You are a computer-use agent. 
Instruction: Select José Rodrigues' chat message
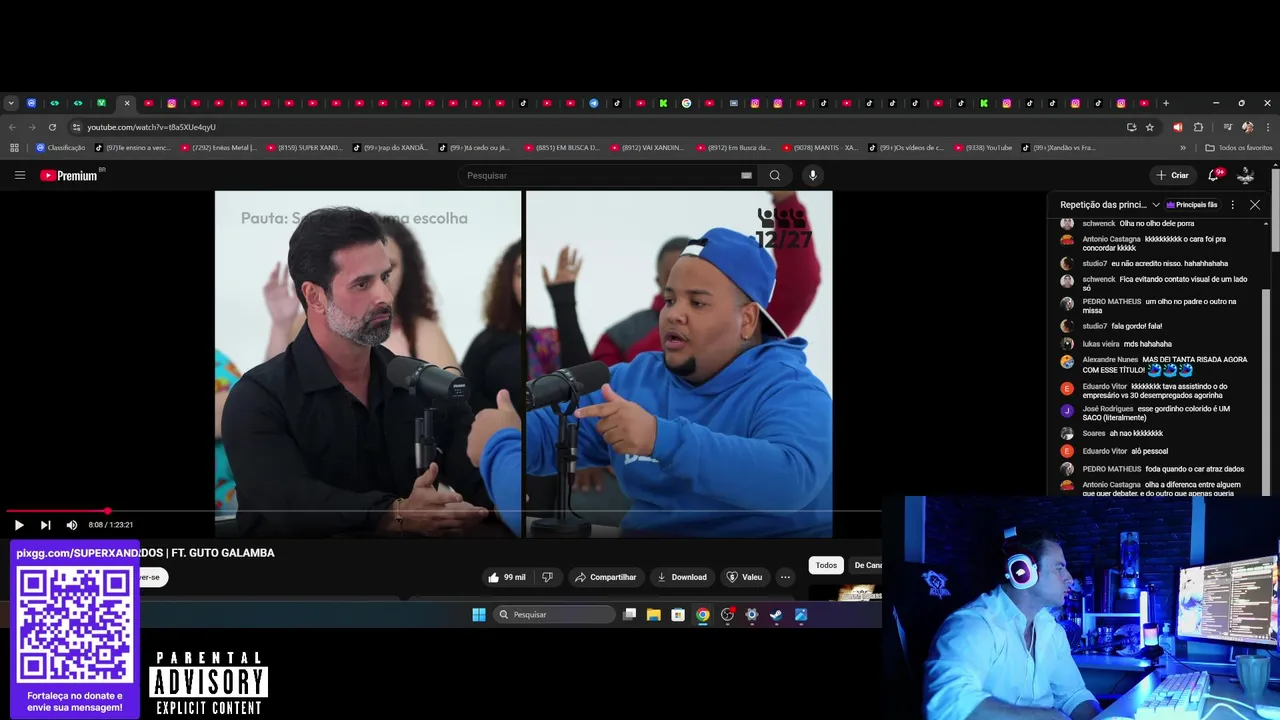pos(1155,413)
